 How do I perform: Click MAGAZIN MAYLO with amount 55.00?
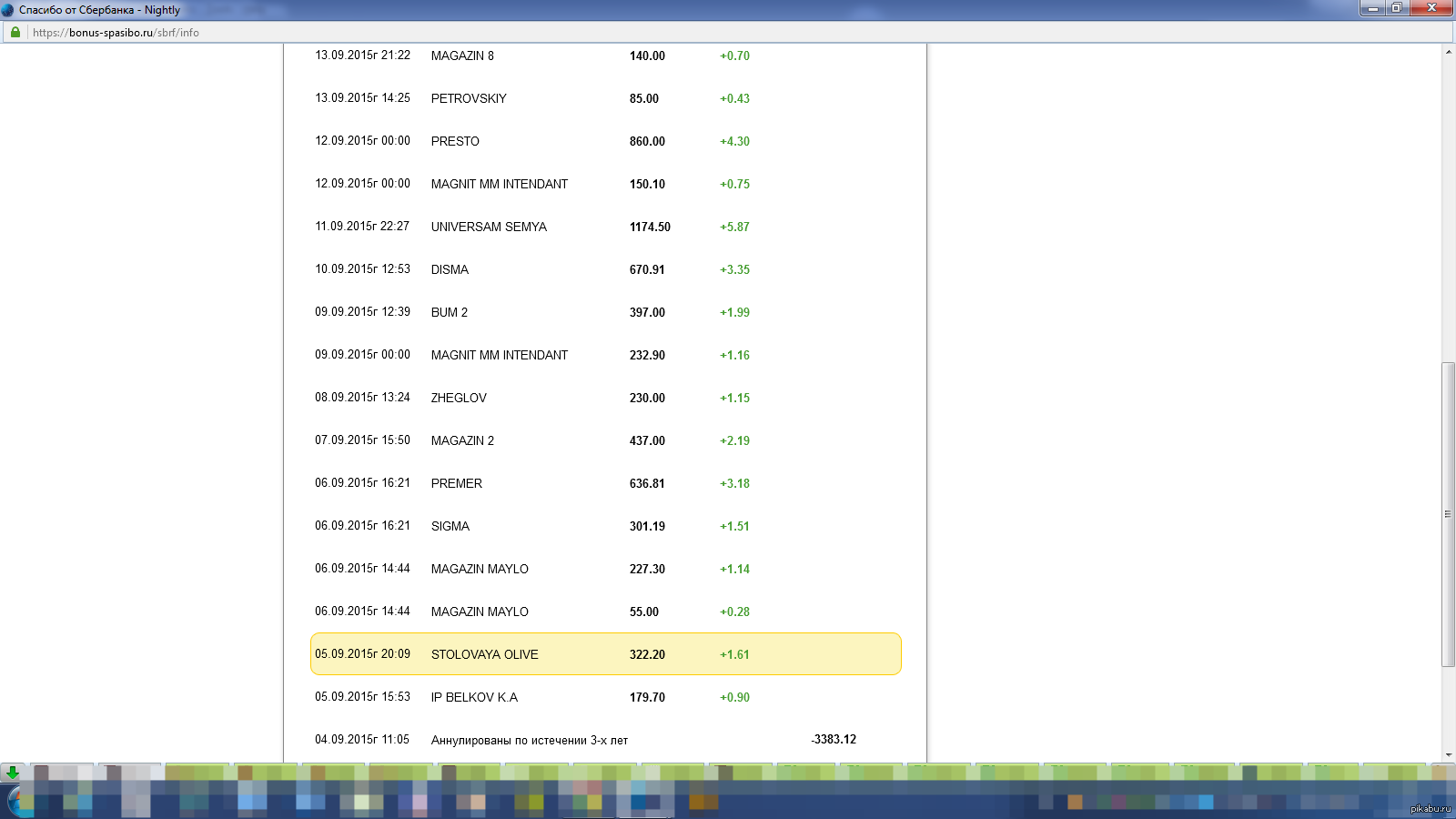coord(480,612)
